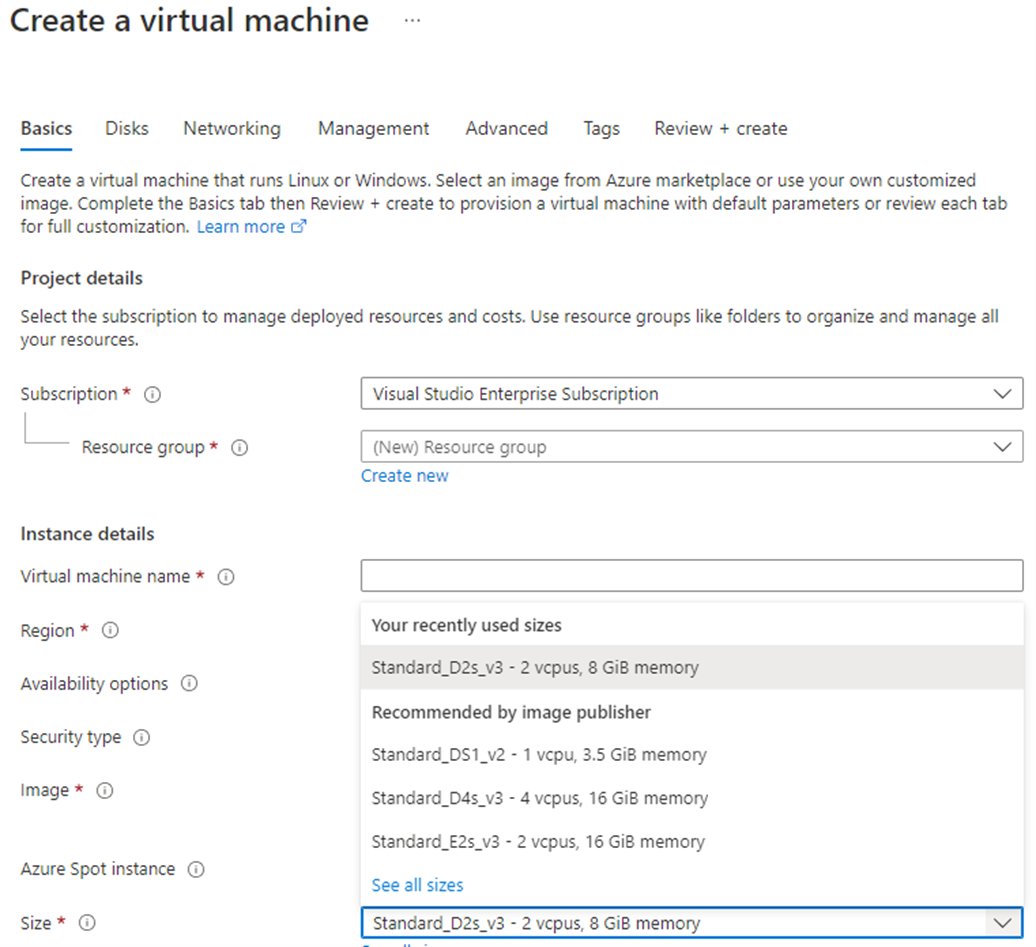Viewport: 1036px width, 947px height.
Task: Open the Networking tab
Action: (232, 128)
